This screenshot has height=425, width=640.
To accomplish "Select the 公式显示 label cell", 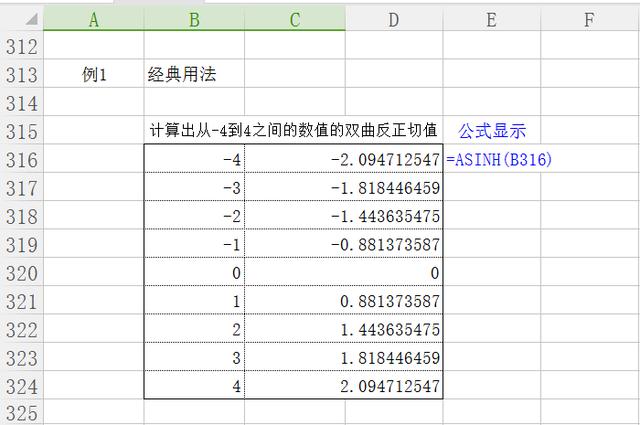I will pos(491,131).
